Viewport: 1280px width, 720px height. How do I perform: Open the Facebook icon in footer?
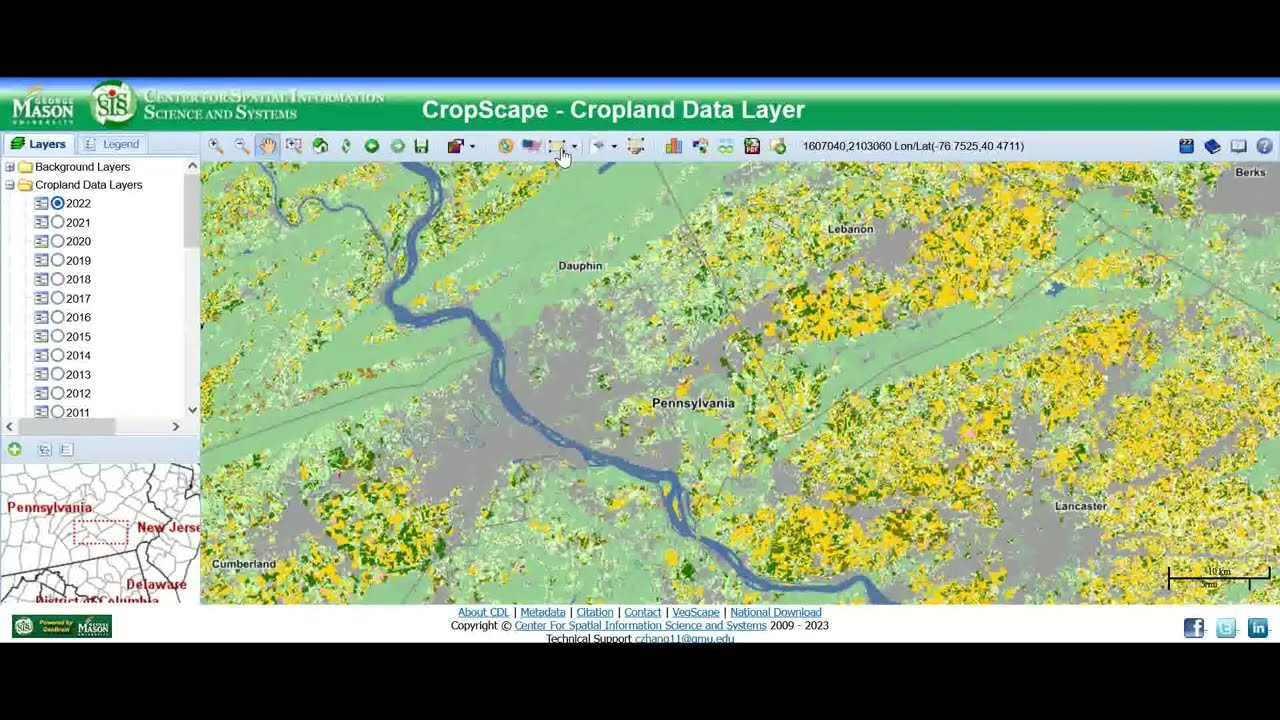pyautogui.click(x=1194, y=628)
